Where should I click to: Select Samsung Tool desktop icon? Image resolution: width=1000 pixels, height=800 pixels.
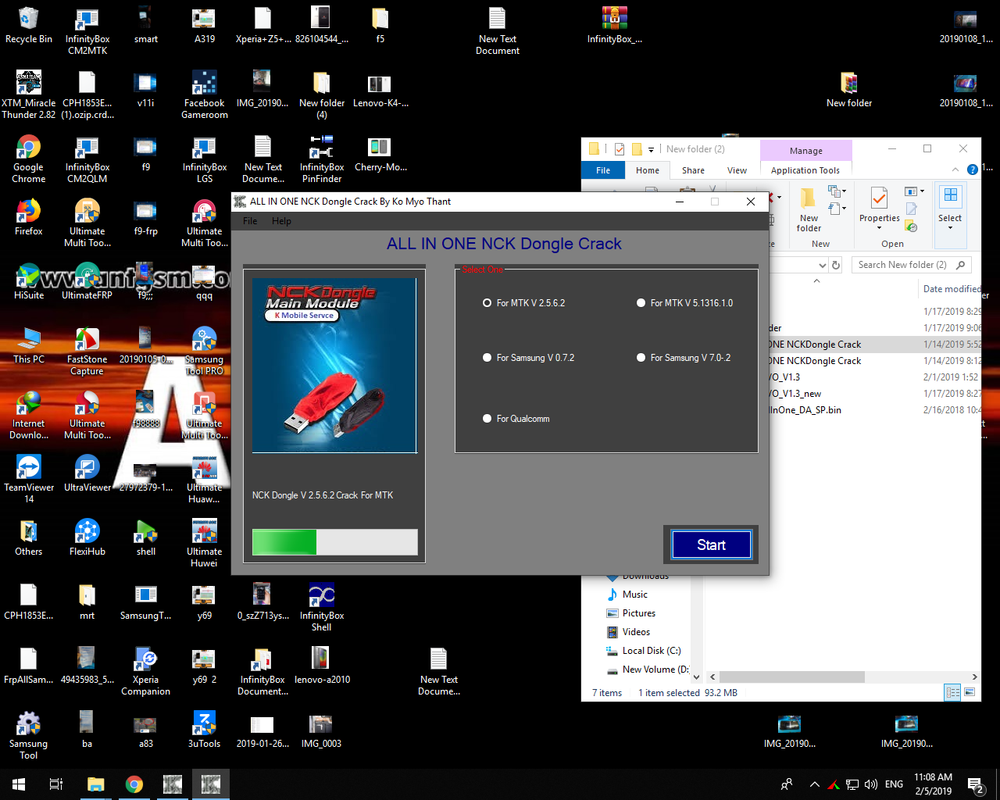tap(29, 736)
